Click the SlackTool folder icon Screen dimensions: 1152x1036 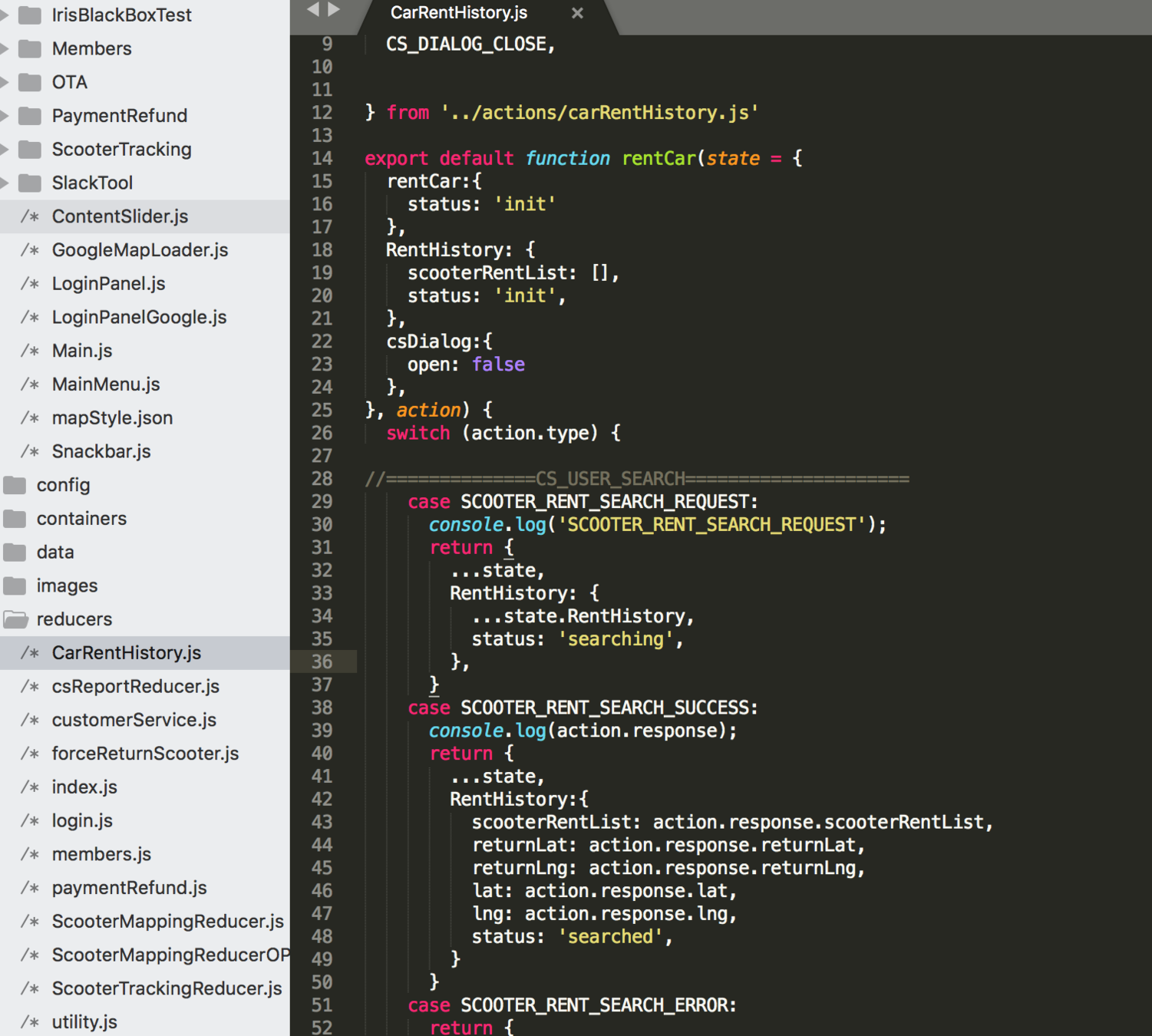point(30,183)
